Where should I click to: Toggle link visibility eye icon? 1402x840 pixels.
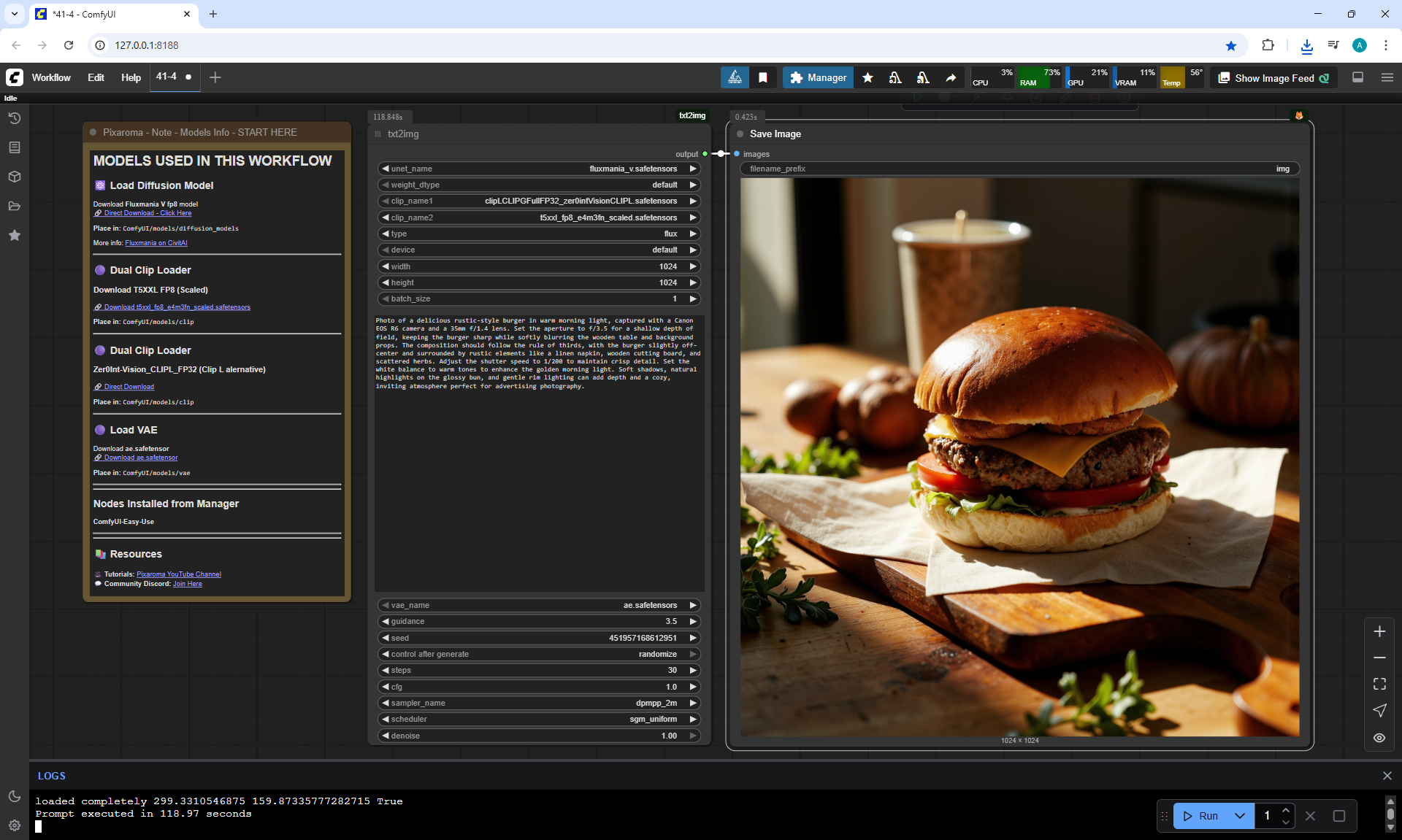pyautogui.click(x=1379, y=738)
